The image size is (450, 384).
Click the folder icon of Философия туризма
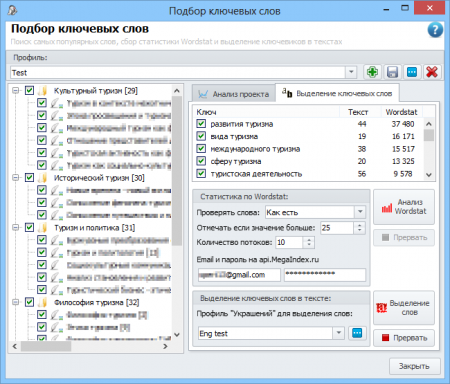42,302
